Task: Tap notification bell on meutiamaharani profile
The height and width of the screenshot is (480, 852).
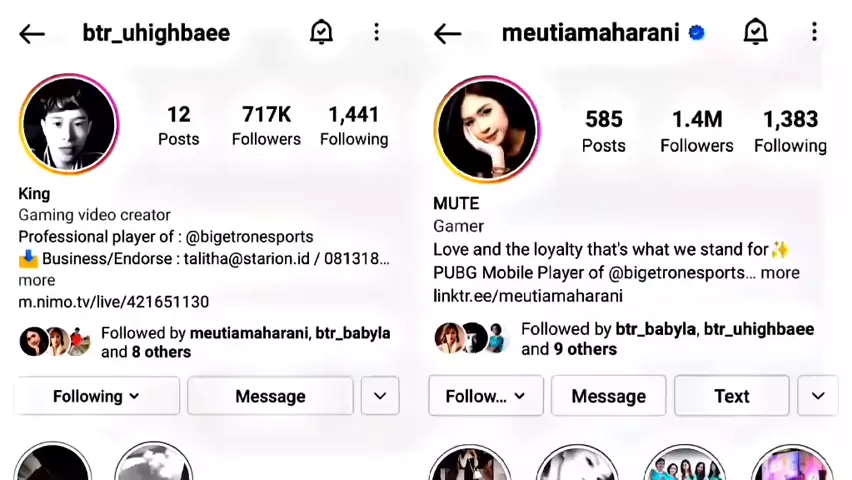Action: point(755,32)
